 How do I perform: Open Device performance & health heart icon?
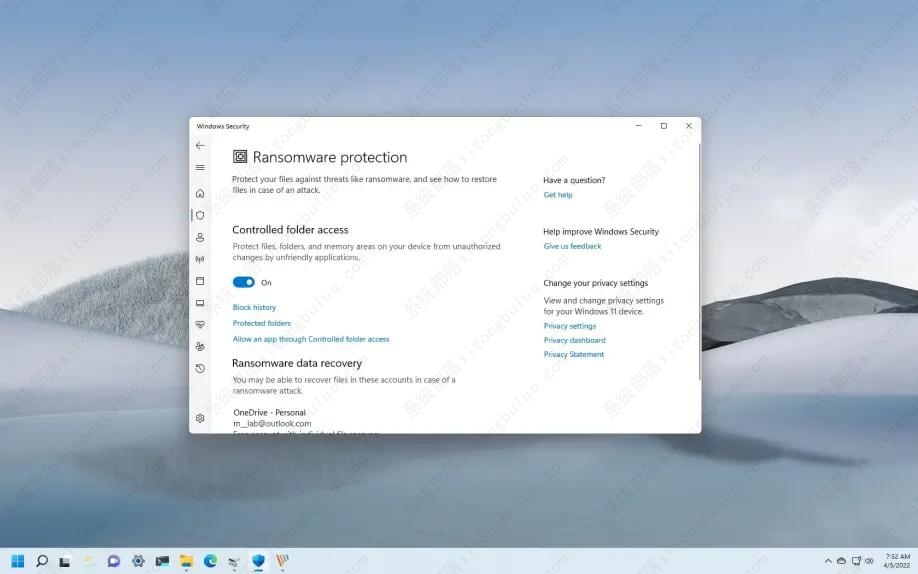[x=200, y=325]
